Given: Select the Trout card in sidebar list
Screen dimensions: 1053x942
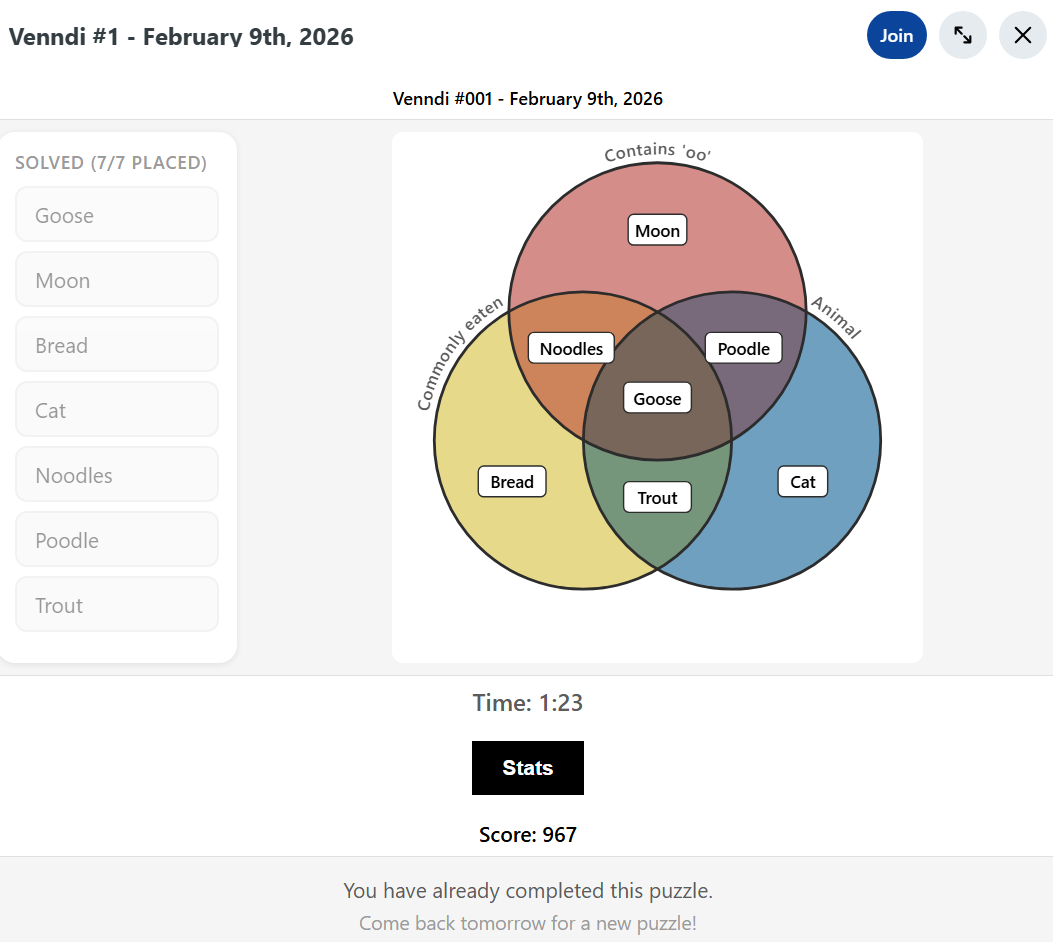Looking at the screenshot, I should tap(117, 605).
